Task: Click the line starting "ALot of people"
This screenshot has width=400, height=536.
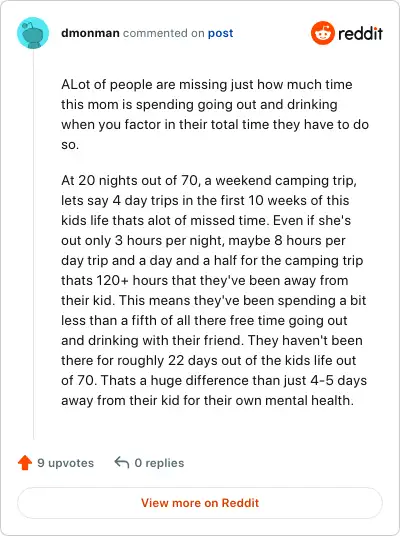Action: coord(206,84)
